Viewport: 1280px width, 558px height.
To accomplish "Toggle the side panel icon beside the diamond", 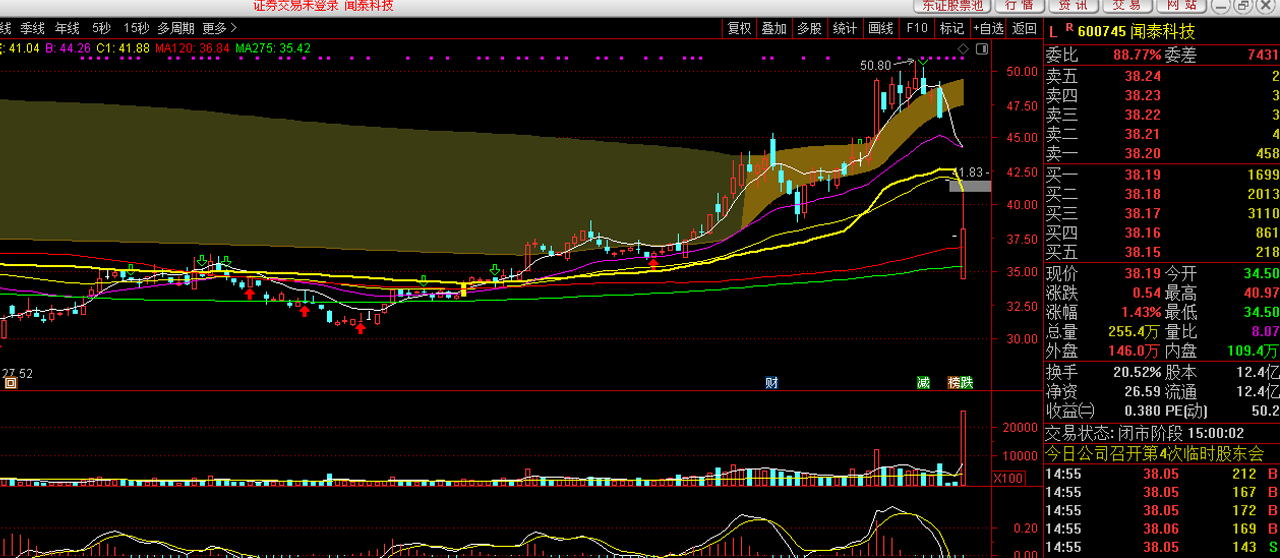I will pyautogui.click(x=982, y=48).
